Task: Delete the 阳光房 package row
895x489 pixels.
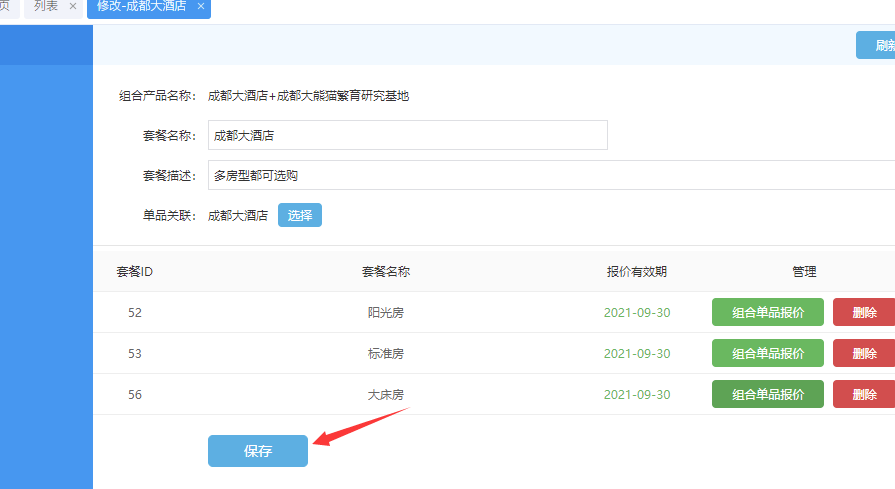Action: [x=863, y=312]
